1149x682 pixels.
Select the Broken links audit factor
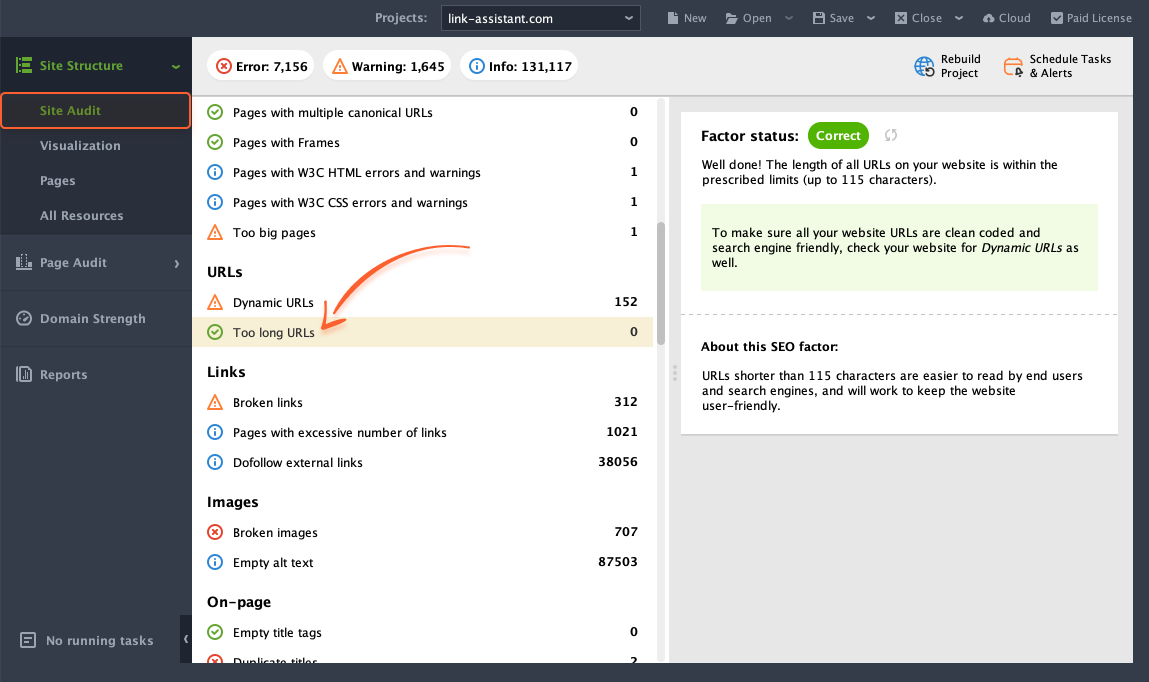pyautogui.click(x=422, y=402)
